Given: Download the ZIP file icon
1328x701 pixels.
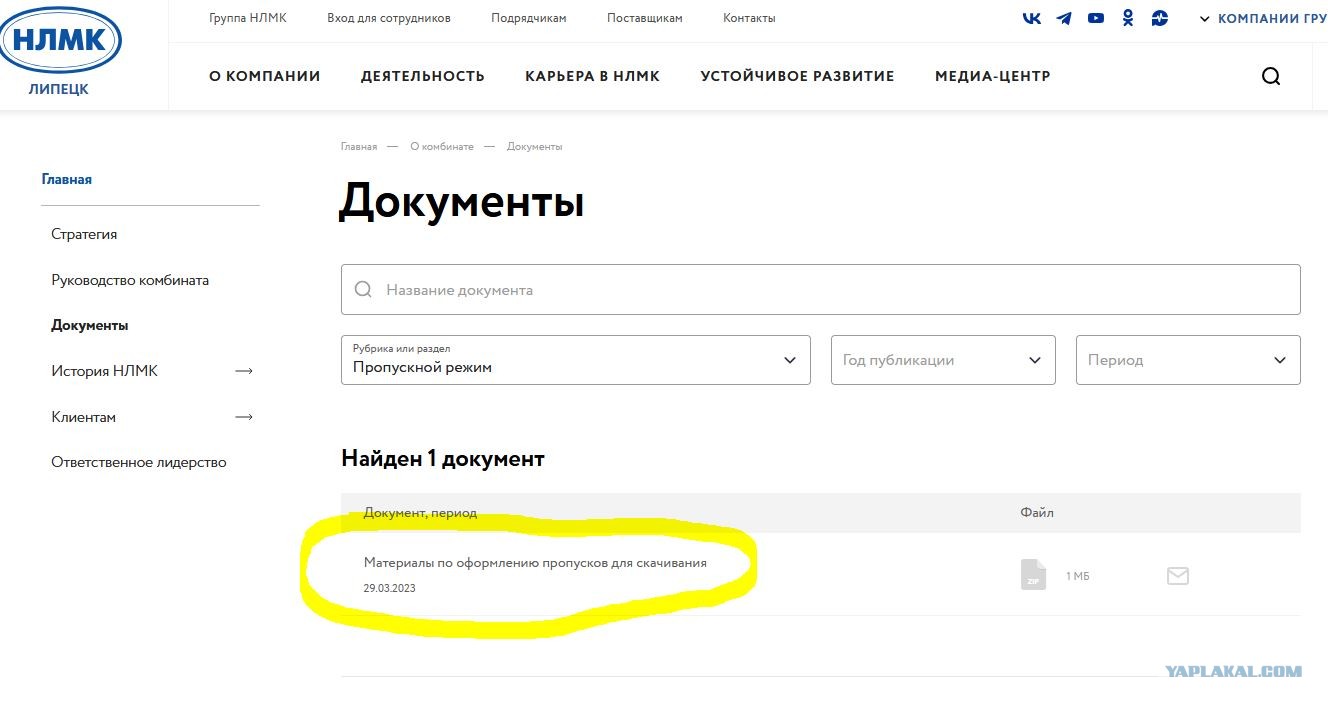Looking at the screenshot, I should [x=1033, y=574].
